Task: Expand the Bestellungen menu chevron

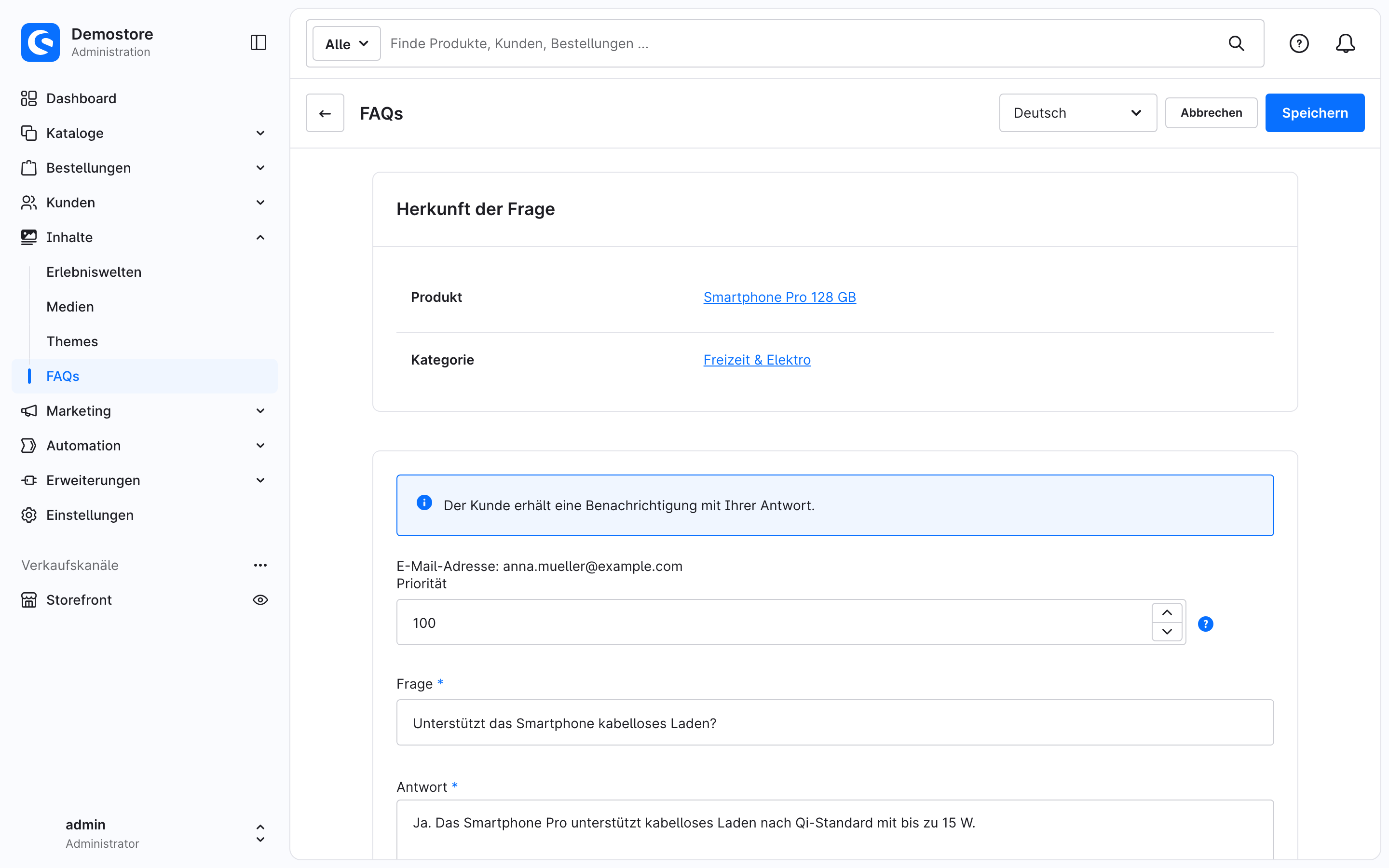Action: 260,168
